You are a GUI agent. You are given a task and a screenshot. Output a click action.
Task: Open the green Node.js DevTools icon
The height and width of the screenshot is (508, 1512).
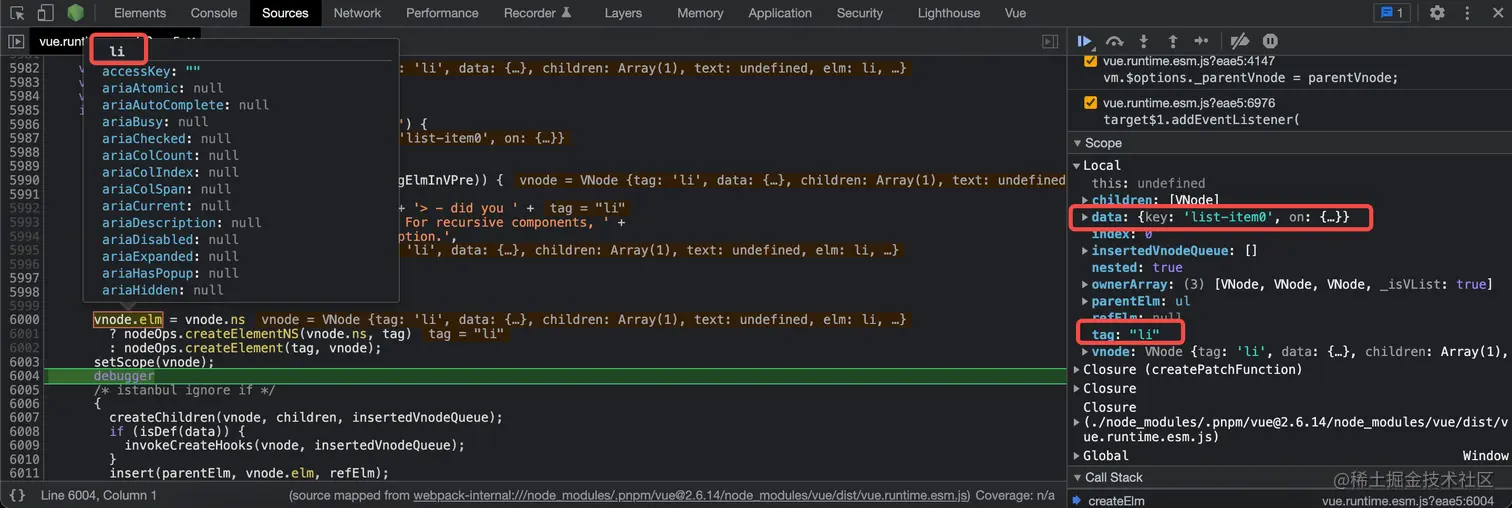76,13
